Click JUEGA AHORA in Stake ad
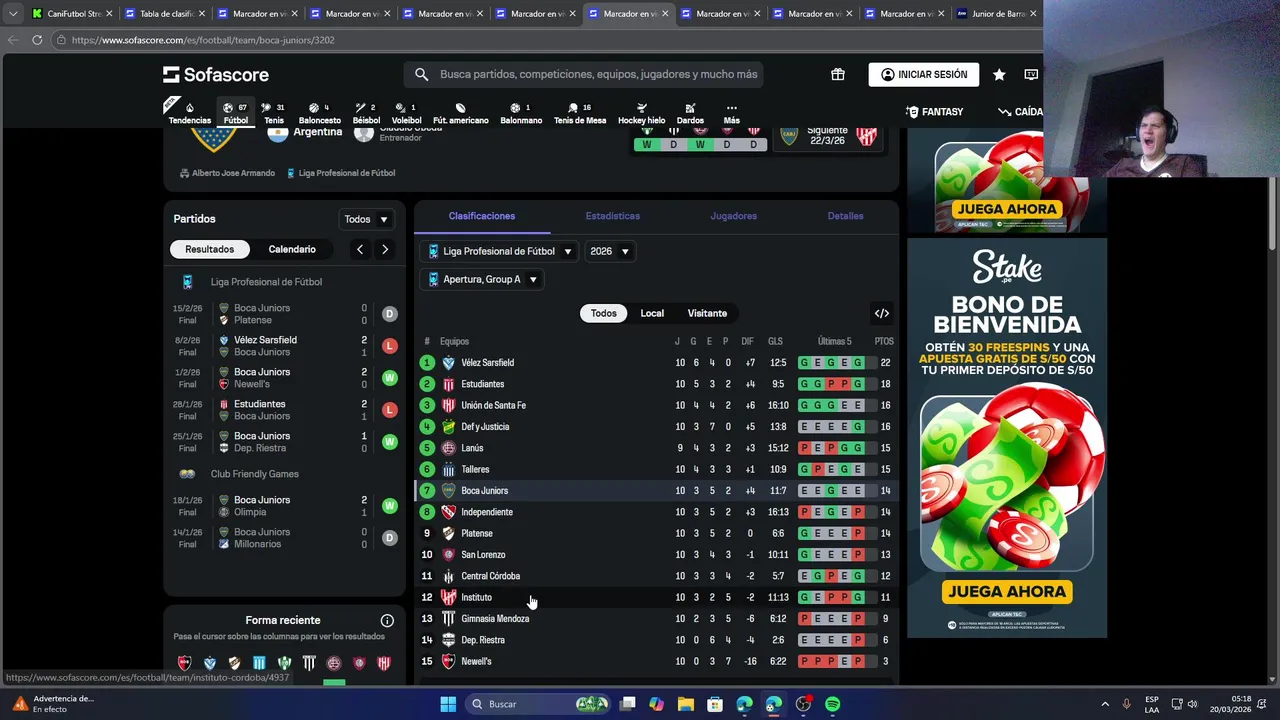The image size is (1280, 720). coord(1007,592)
